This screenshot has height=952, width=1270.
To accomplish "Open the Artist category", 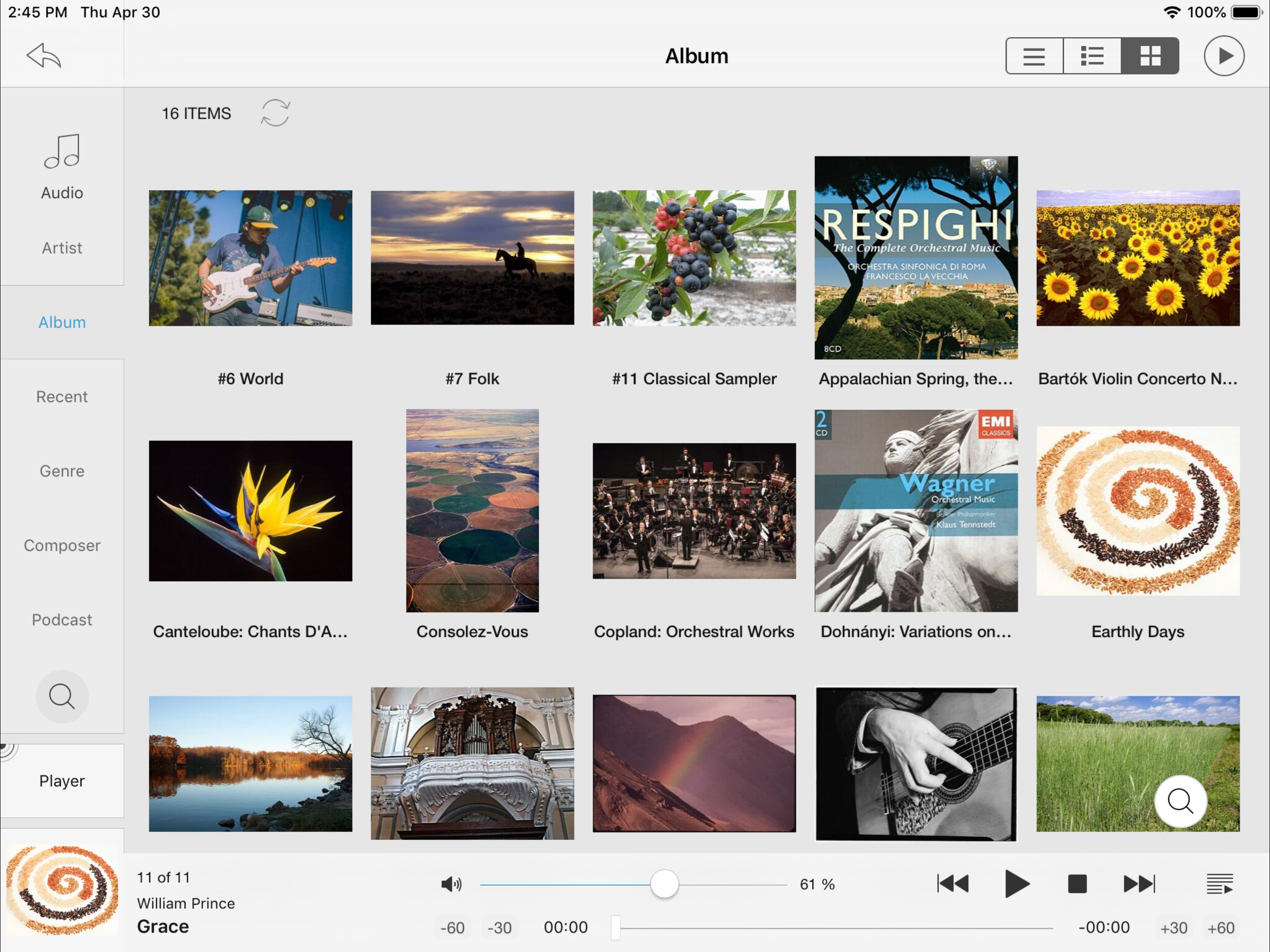I will coord(62,248).
